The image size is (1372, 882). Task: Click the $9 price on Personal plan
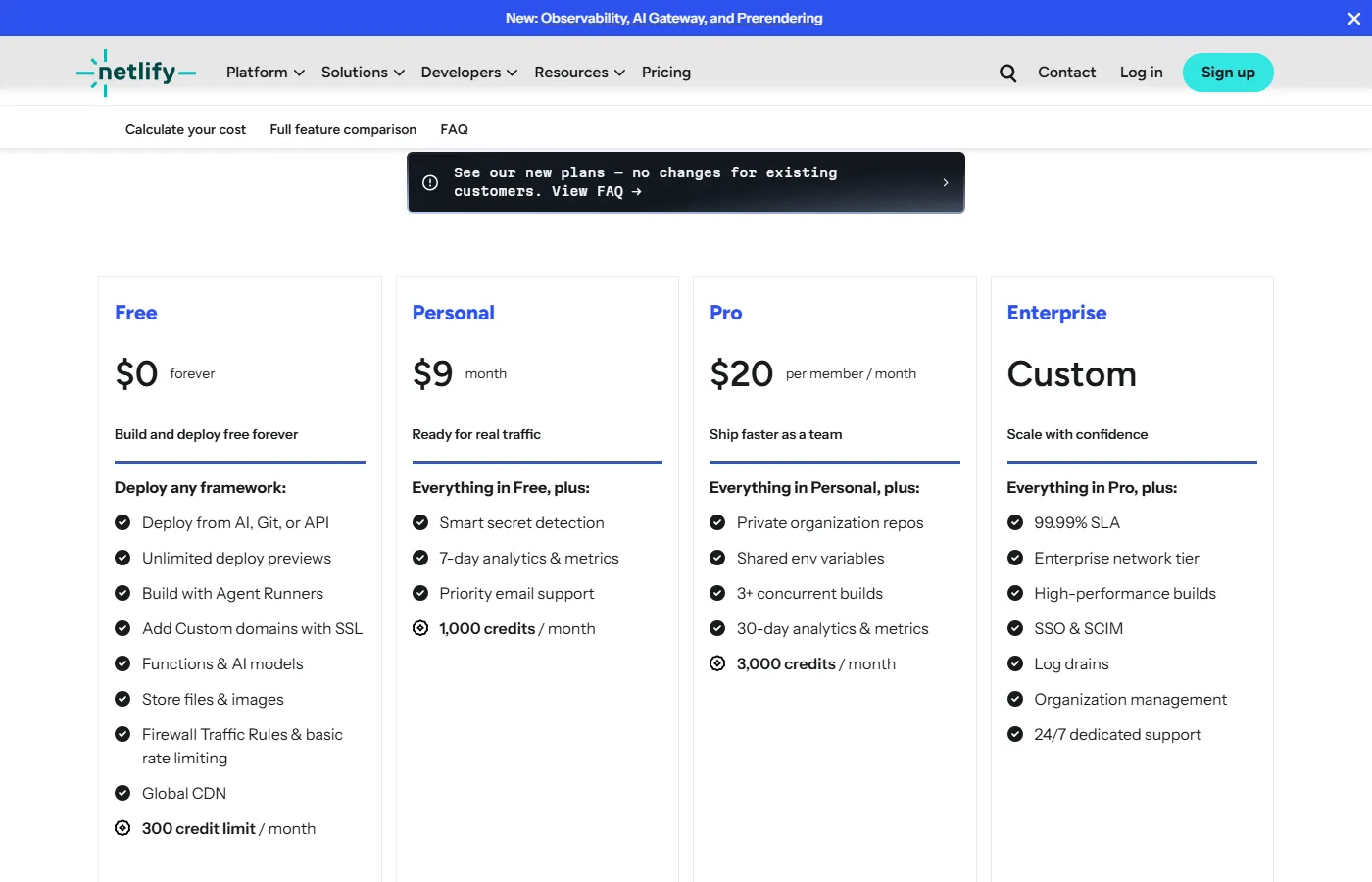432,373
